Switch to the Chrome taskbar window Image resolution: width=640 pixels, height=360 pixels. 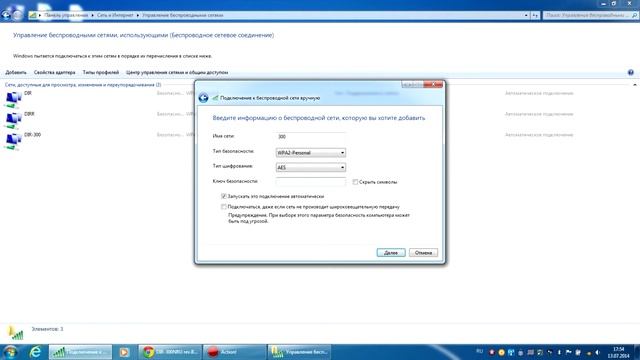169,352
